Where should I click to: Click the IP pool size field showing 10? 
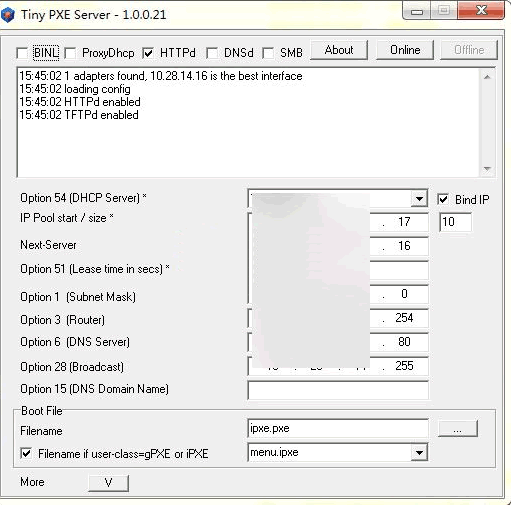point(455,222)
